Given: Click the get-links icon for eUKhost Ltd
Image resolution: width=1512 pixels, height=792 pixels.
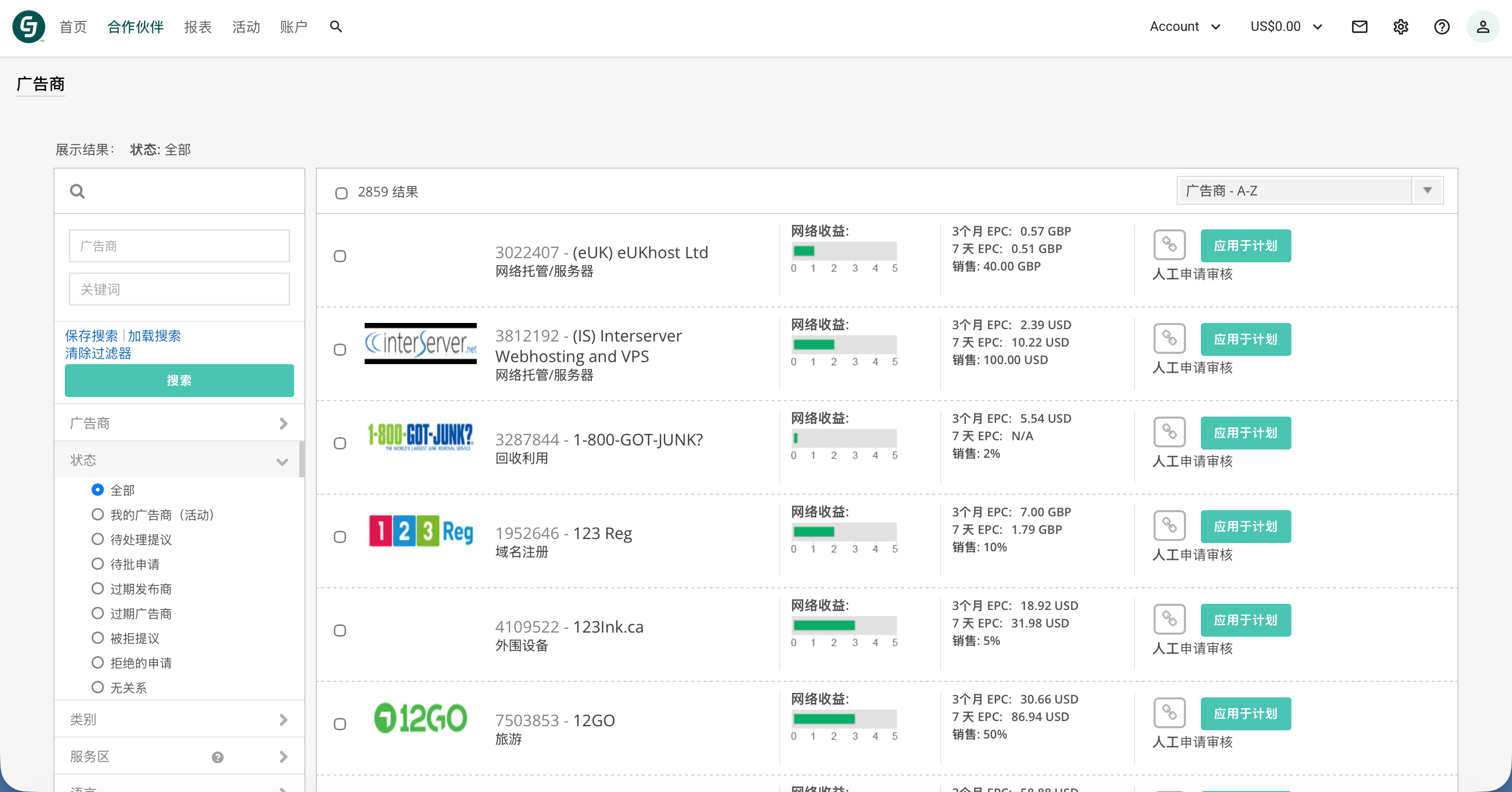Looking at the screenshot, I should click(x=1169, y=245).
